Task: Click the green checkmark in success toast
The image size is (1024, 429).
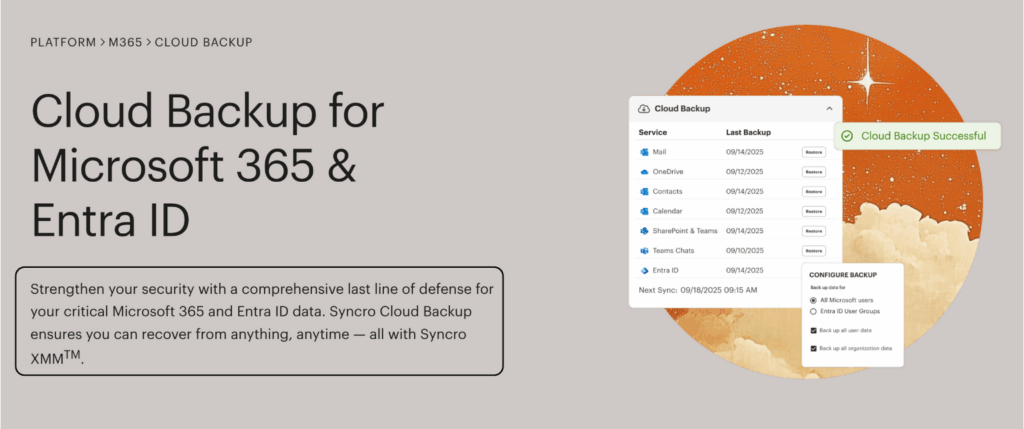Action: (847, 136)
